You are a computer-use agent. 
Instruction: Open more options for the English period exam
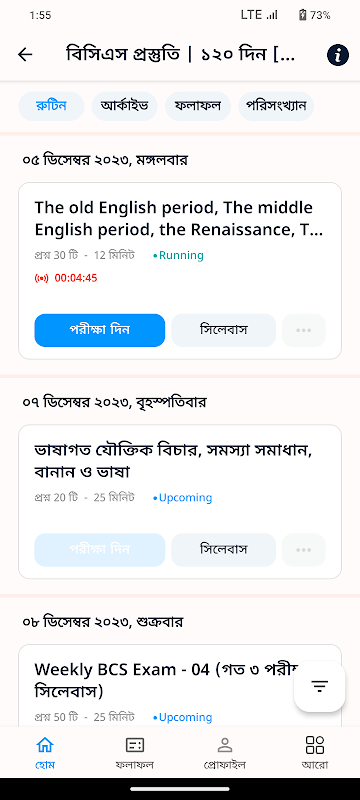pyautogui.click(x=303, y=330)
